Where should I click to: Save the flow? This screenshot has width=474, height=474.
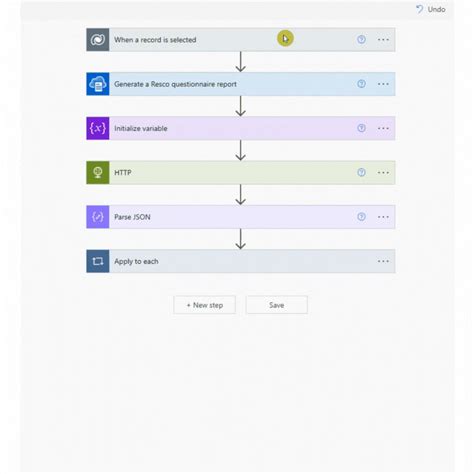[277, 305]
